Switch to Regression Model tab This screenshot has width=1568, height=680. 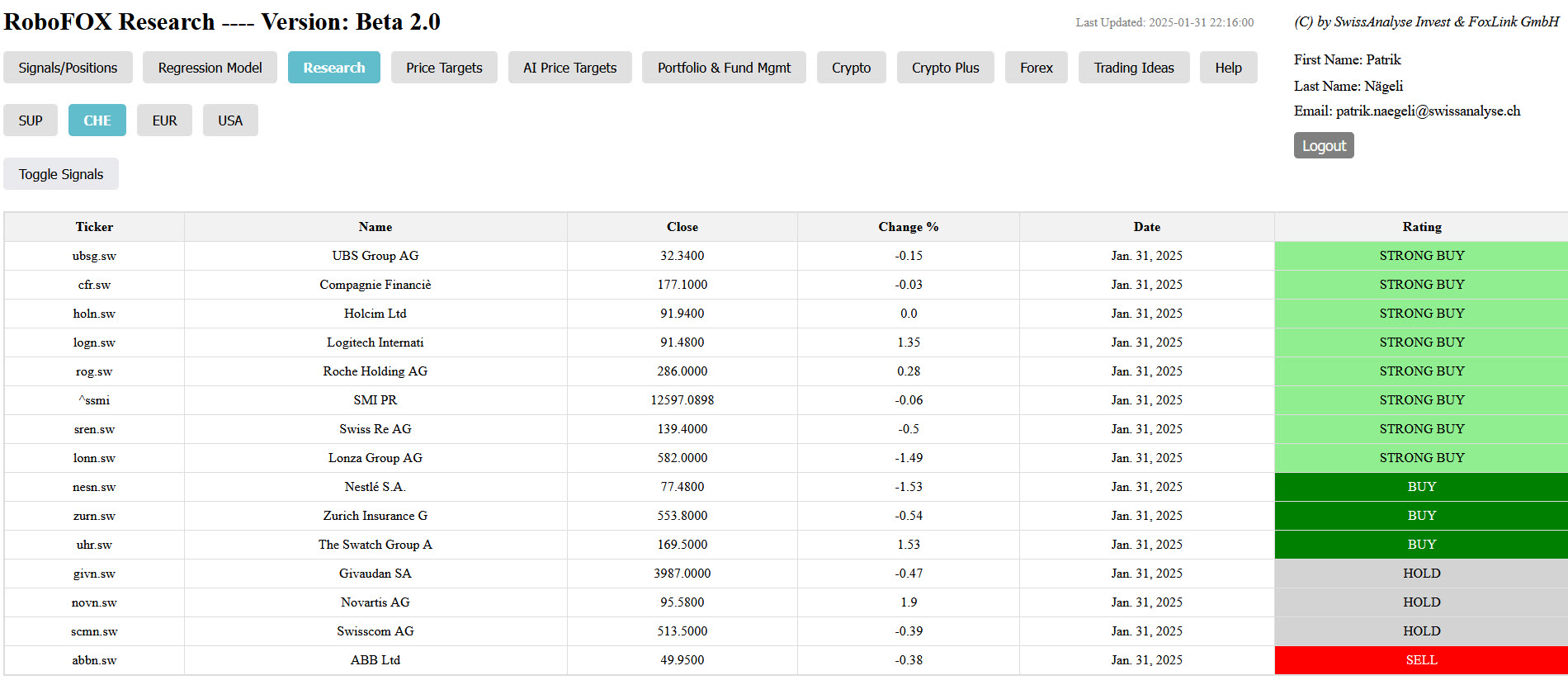(x=210, y=68)
